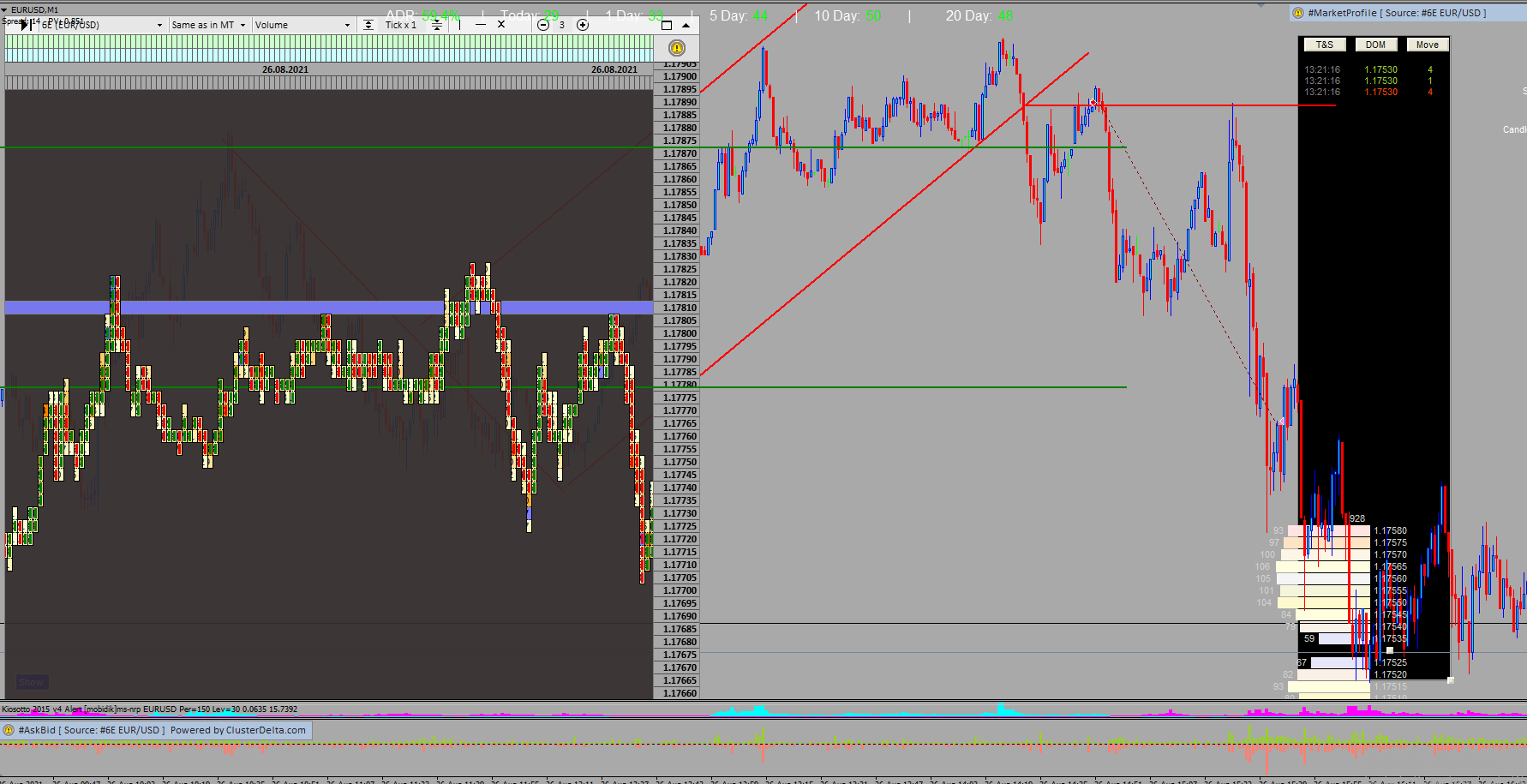Click the small square handle near 1.17535 level
Viewport: 1527px width, 784px height.
(x=1389, y=650)
